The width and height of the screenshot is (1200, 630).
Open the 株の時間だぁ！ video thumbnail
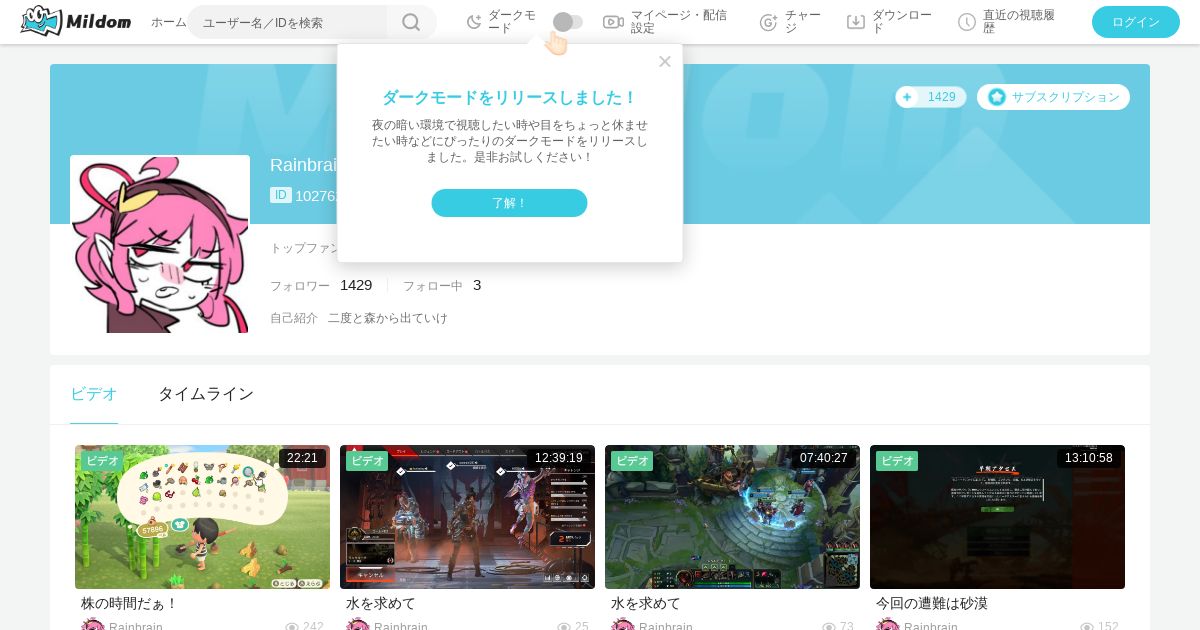(202, 517)
